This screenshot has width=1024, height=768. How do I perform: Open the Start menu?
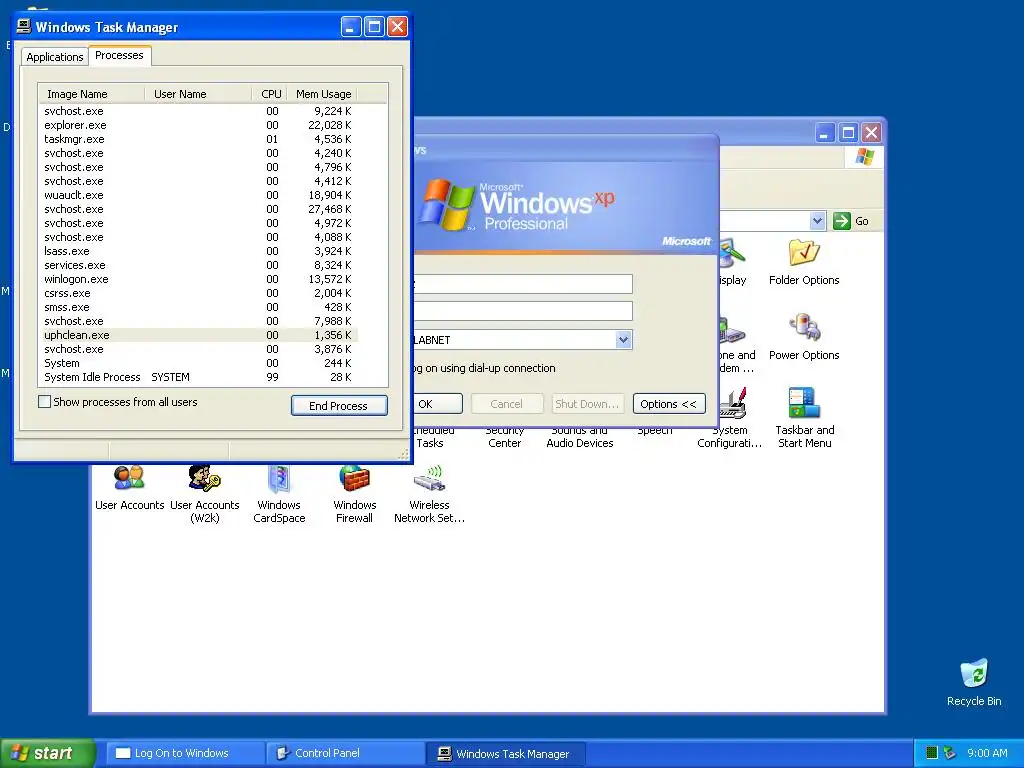47,753
